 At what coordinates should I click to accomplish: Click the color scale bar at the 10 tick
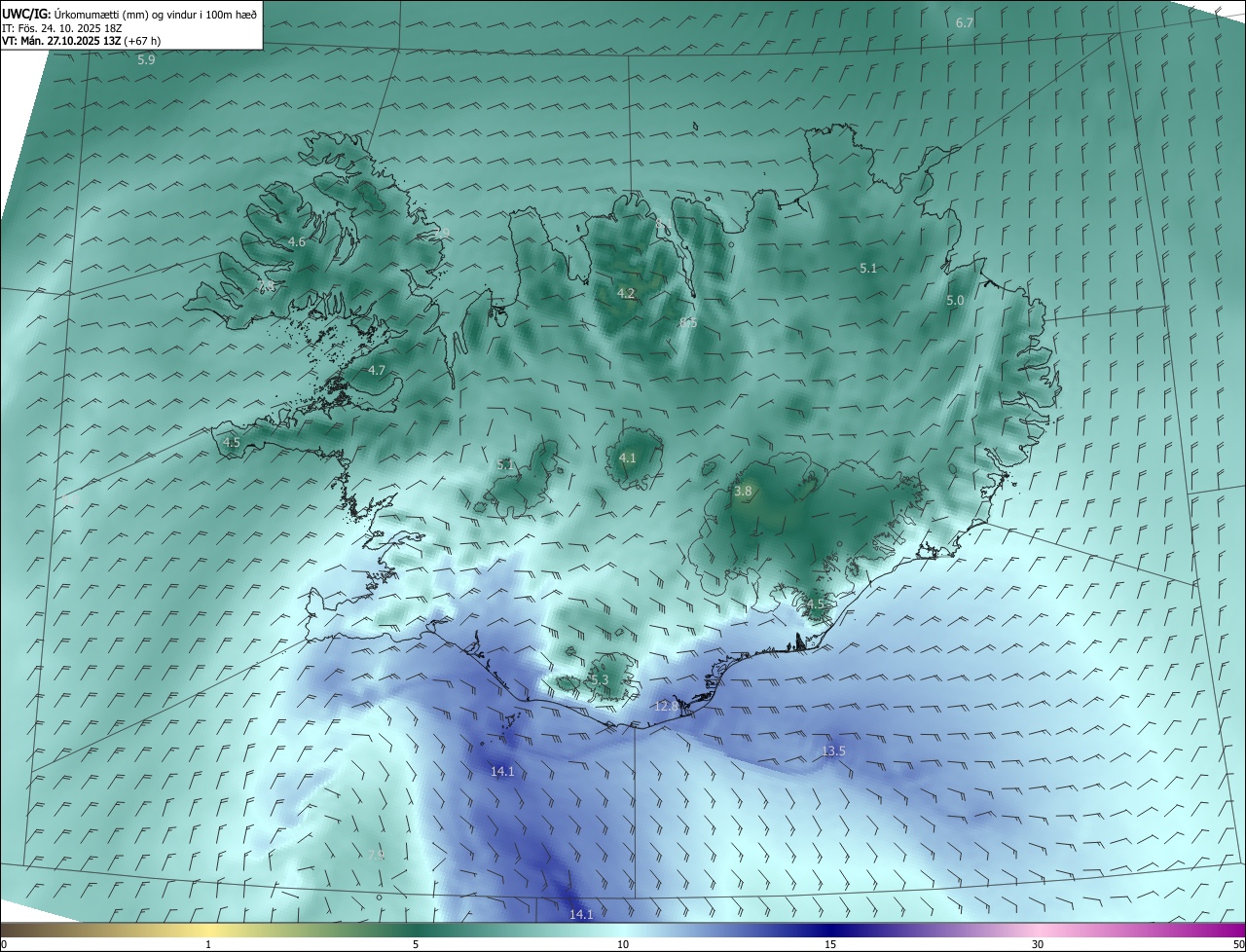click(623, 930)
